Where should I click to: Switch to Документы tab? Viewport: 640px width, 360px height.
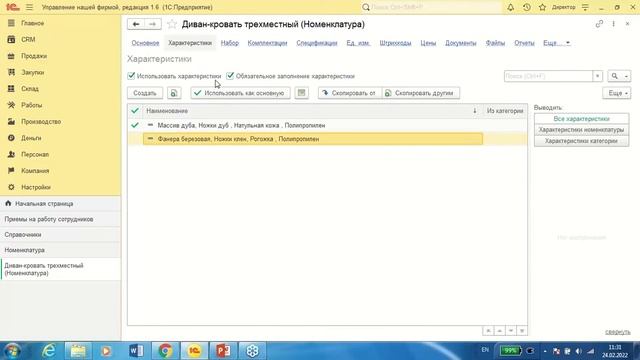coord(461,43)
